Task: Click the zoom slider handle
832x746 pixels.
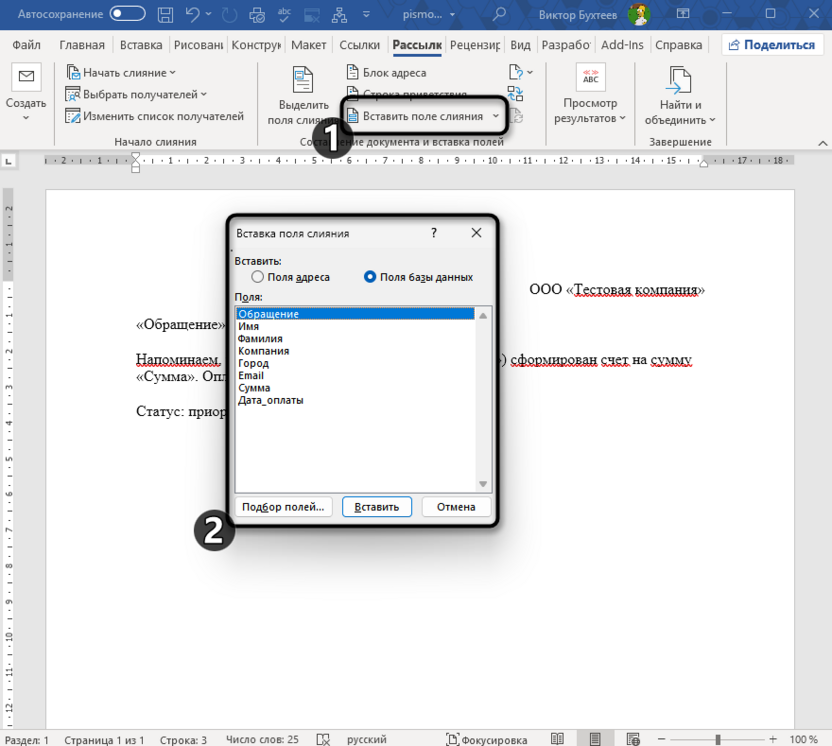Action: pos(717,739)
